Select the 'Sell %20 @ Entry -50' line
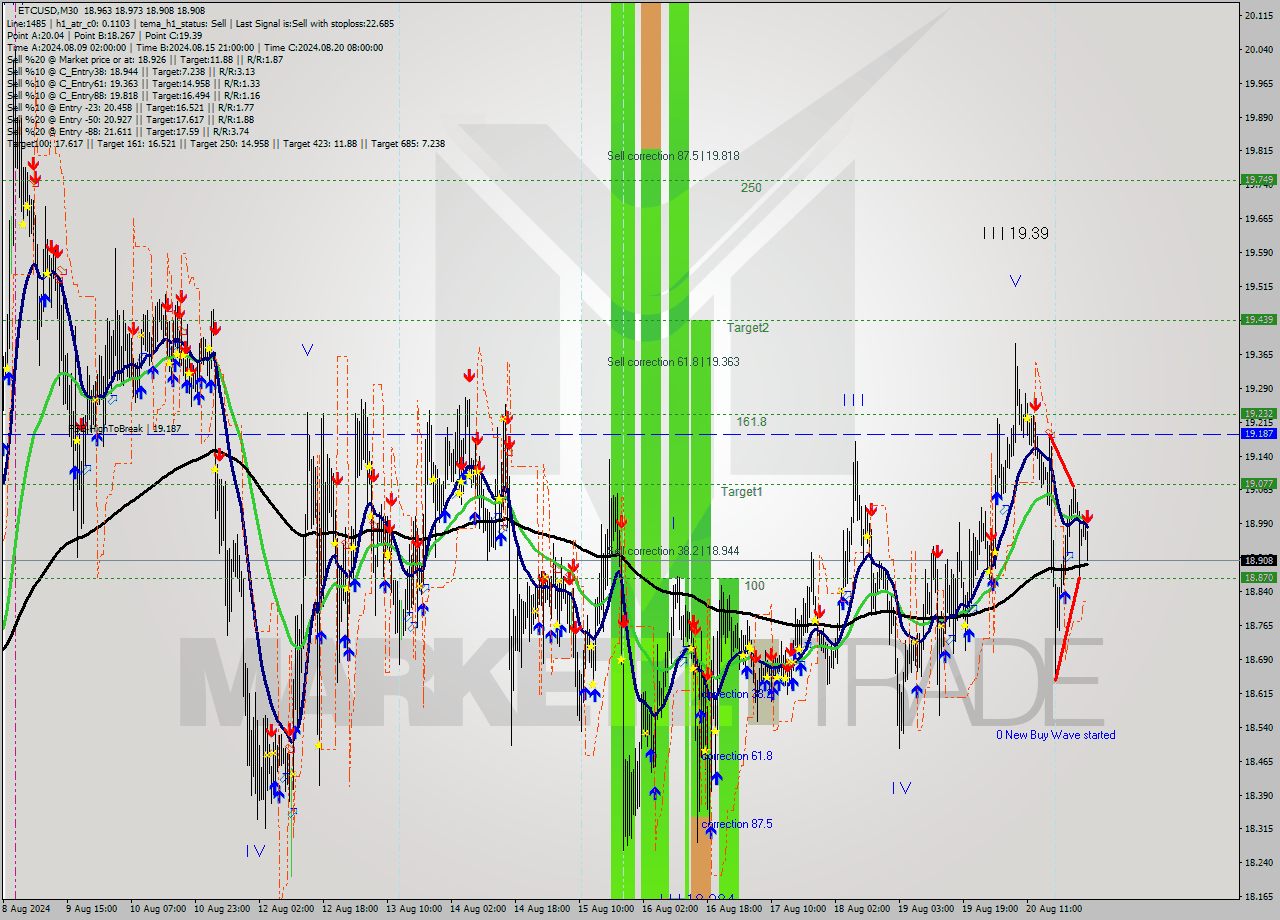The width and height of the screenshot is (1280, 920). (x=130, y=119)
